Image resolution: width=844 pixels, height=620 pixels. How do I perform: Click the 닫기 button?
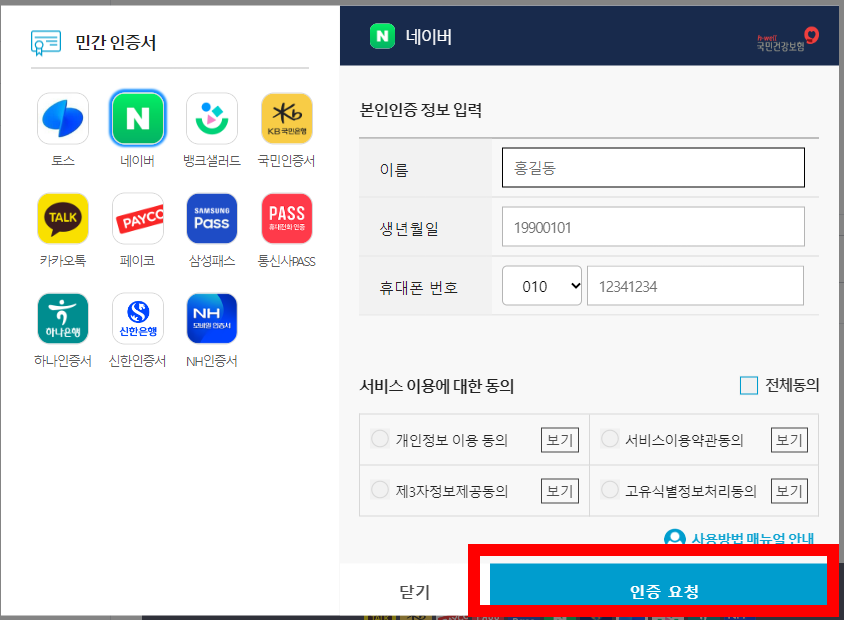pyautogui.click(x=413, y=591)
